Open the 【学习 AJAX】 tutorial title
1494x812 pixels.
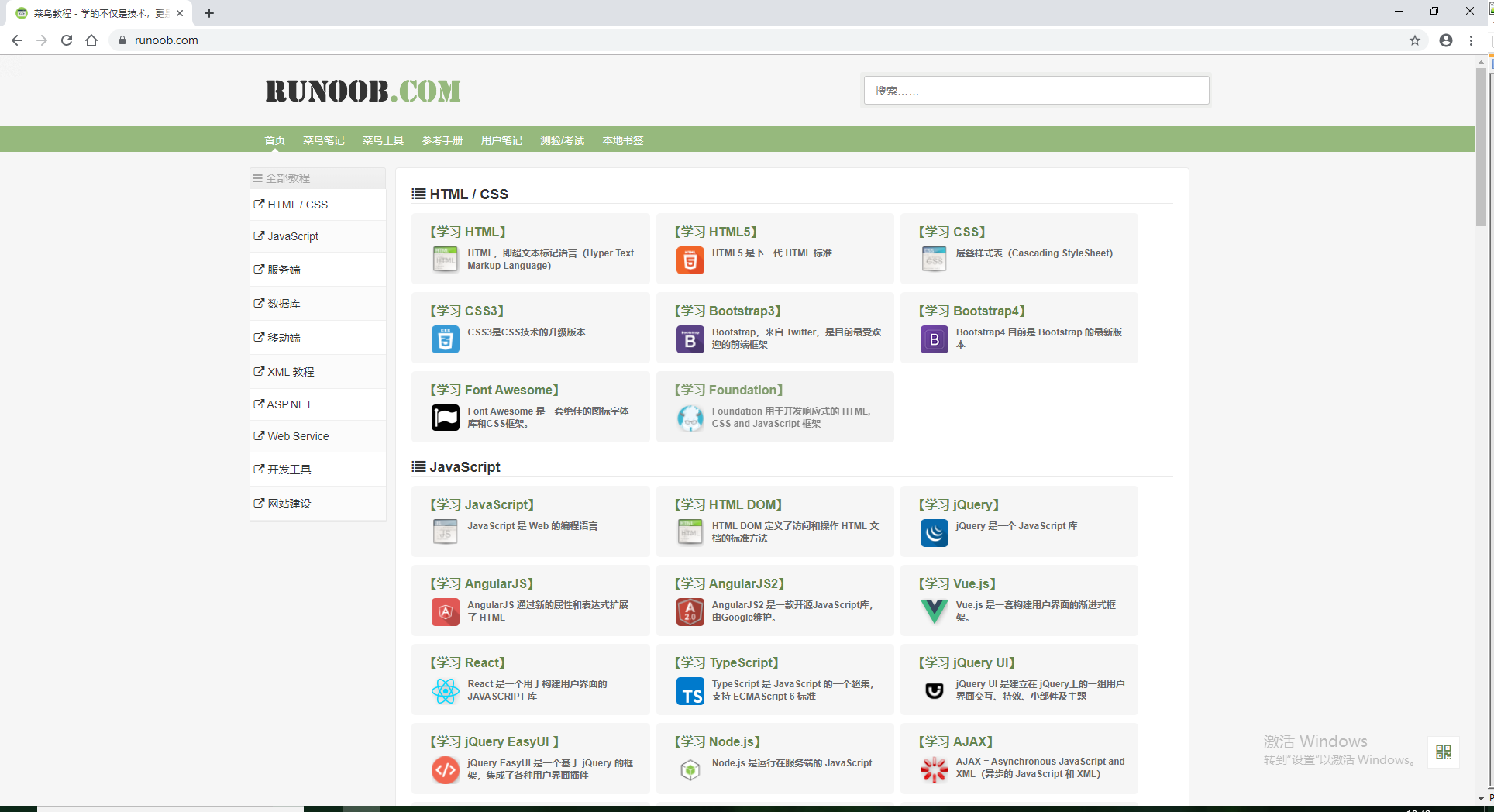(x=955, y=741)
